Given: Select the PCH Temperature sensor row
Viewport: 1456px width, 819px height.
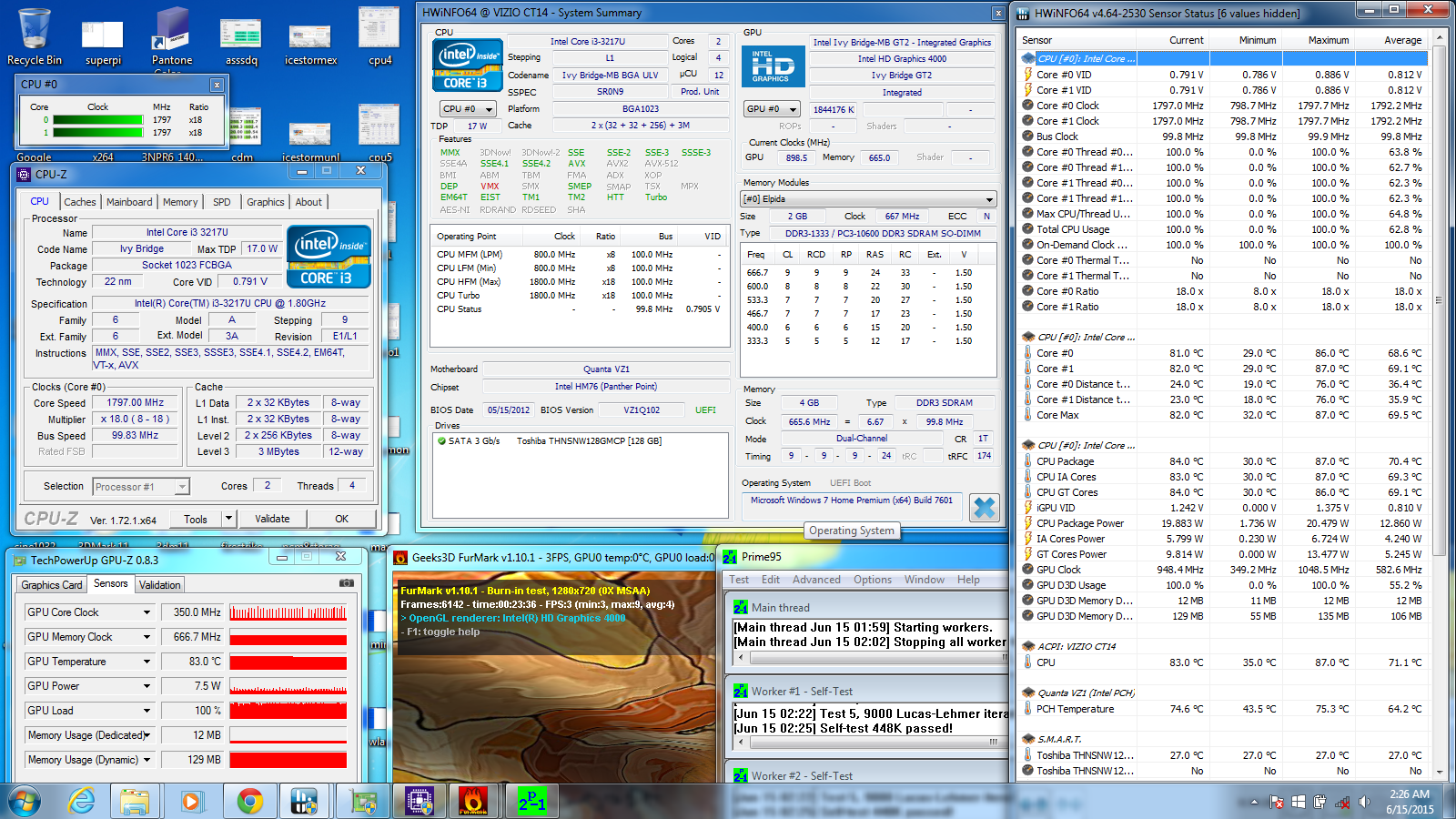Looking at the screenshot, I should (1223, 709).
